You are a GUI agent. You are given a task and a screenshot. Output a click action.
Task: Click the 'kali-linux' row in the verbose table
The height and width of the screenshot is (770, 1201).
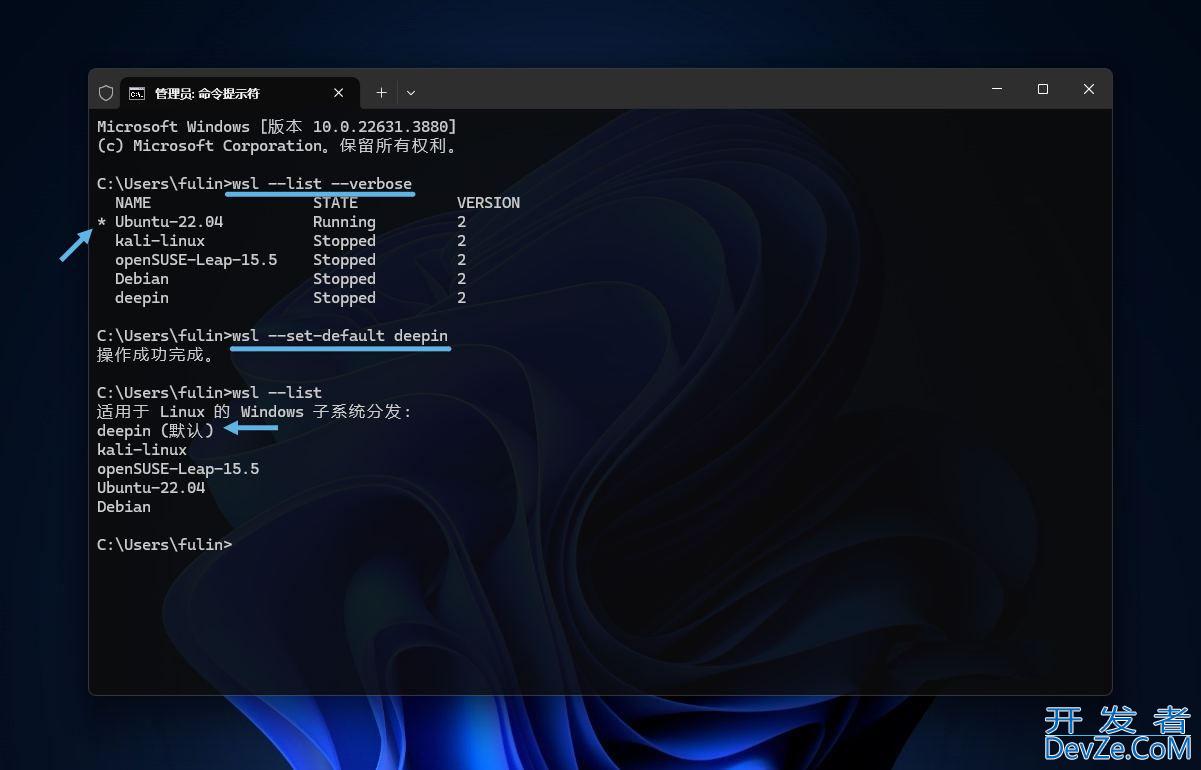coord(290,241)
